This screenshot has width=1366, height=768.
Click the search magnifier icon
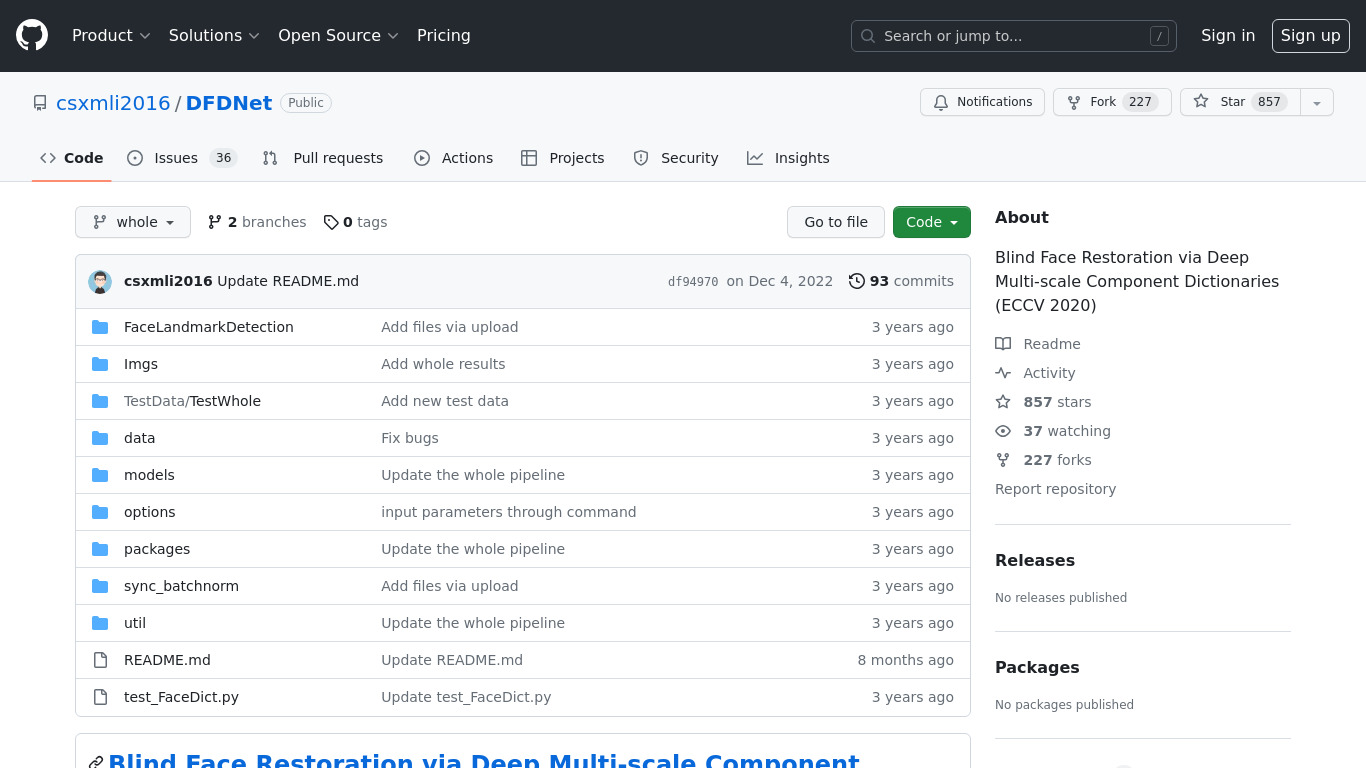point(868,36)
